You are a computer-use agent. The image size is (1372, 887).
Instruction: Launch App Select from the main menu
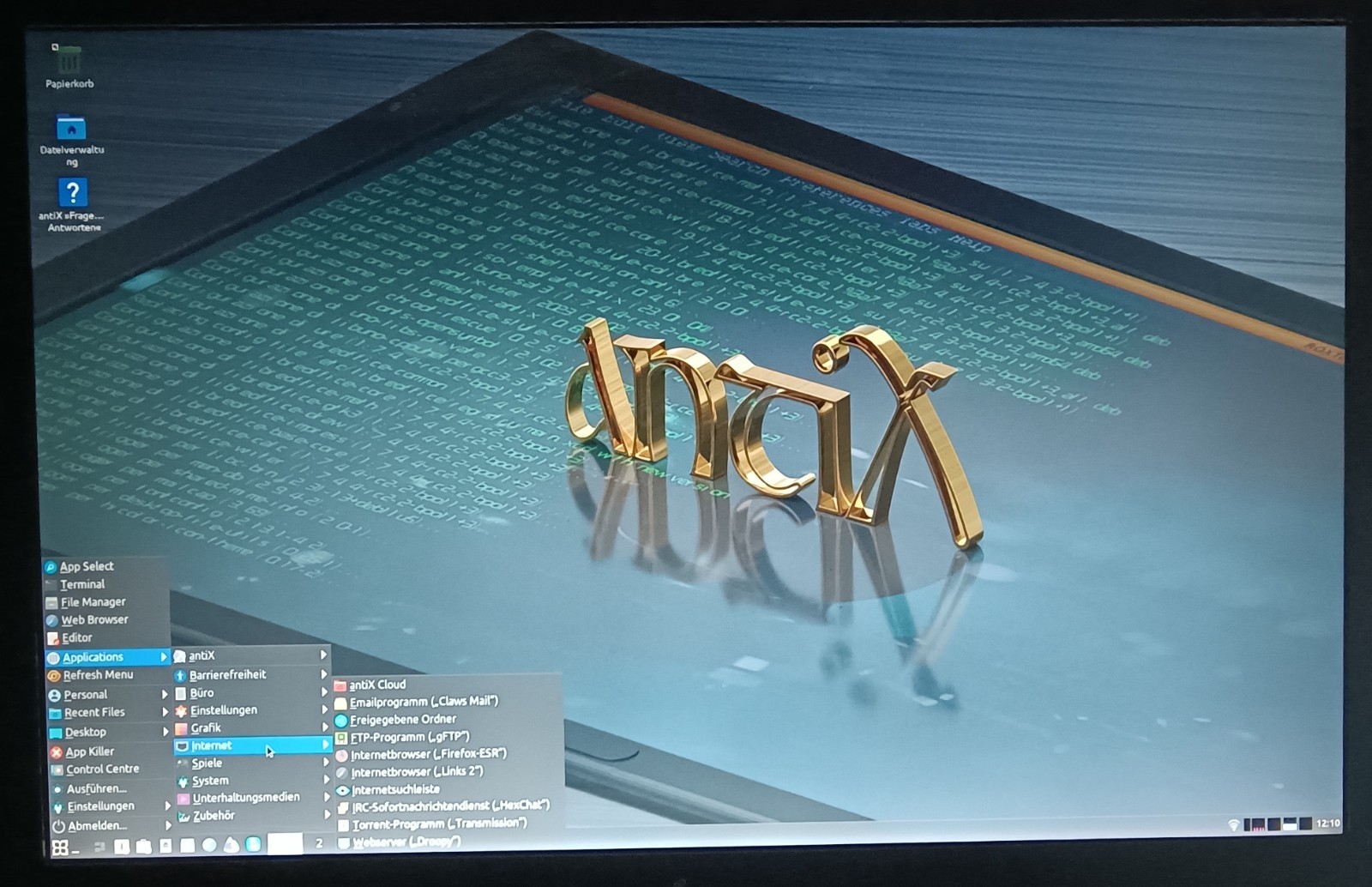click(x=106, y=566)
